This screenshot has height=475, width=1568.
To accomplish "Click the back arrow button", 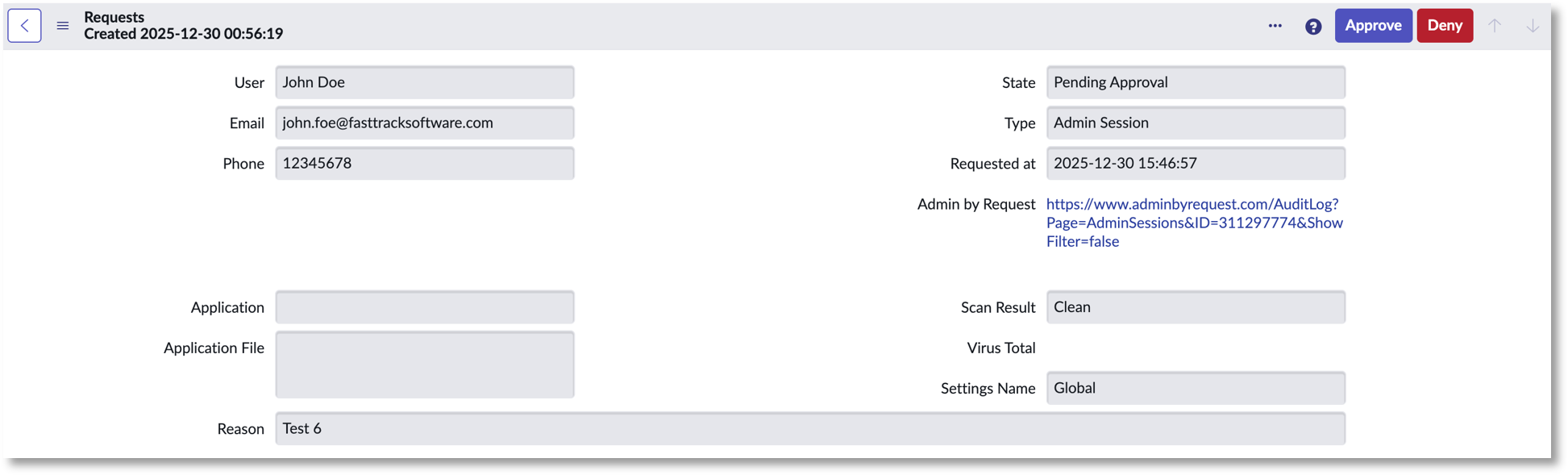I will coord(25,26).
